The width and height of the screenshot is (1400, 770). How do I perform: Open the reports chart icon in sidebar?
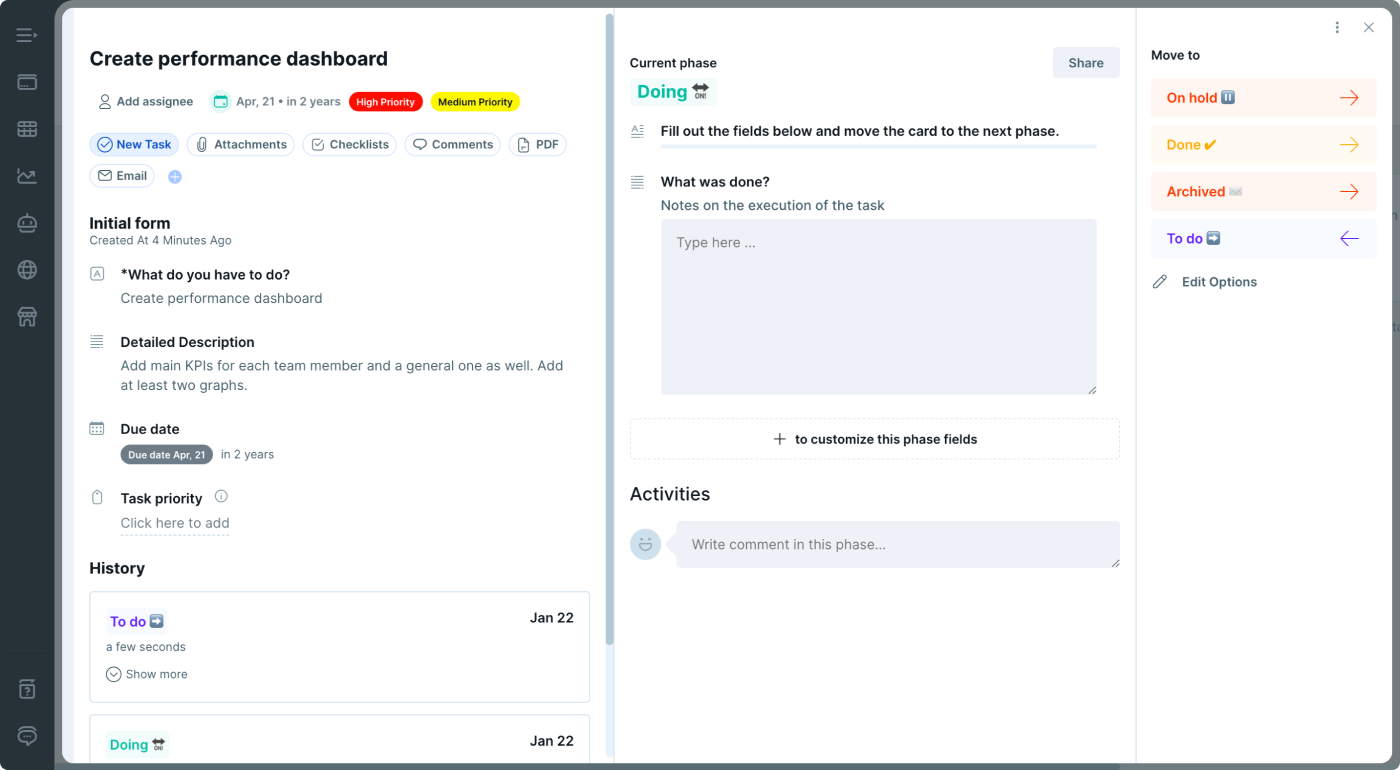(26, 175)
